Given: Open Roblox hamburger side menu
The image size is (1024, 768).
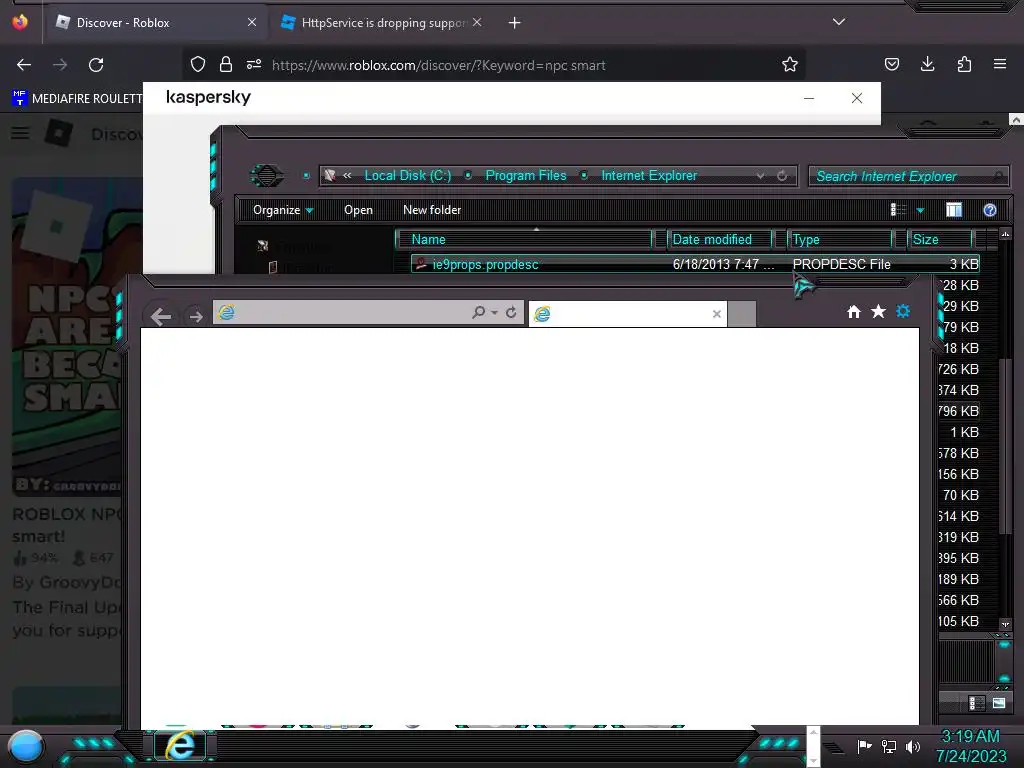Looking at the screenshot, I should (20, 133).
